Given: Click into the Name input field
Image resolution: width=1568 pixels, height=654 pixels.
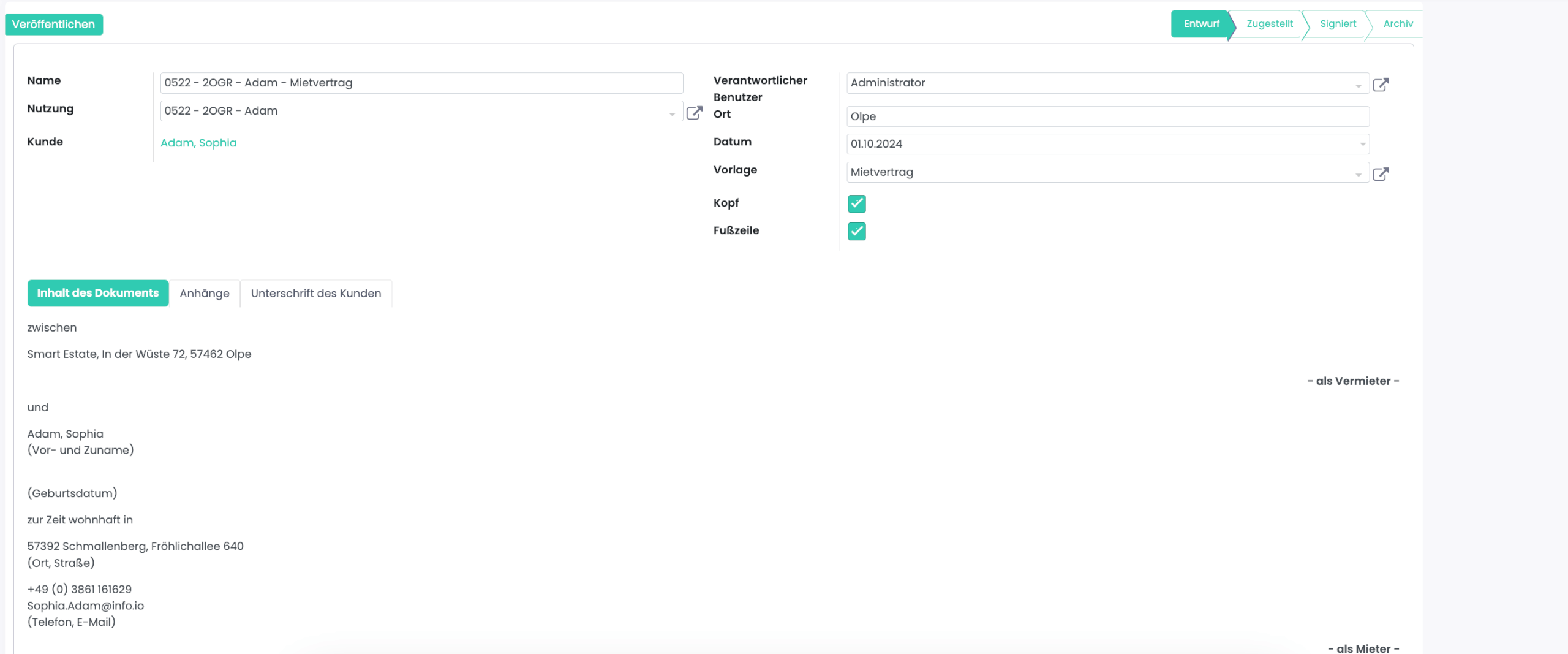Looking at the screenshot, I should (421, 83).
